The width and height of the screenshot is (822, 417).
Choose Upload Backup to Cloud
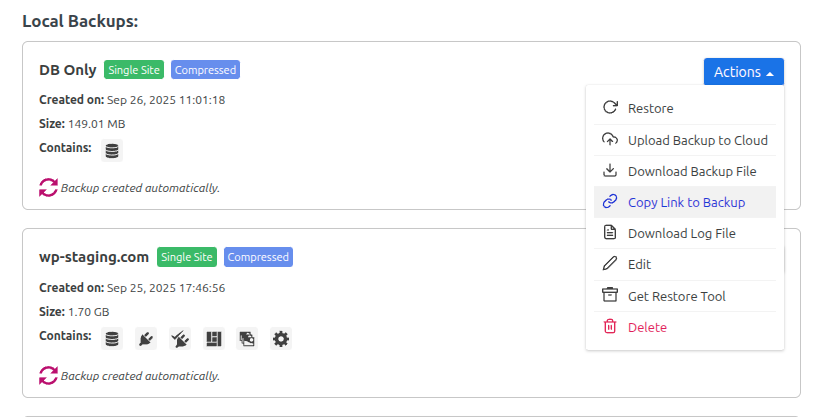697,140
